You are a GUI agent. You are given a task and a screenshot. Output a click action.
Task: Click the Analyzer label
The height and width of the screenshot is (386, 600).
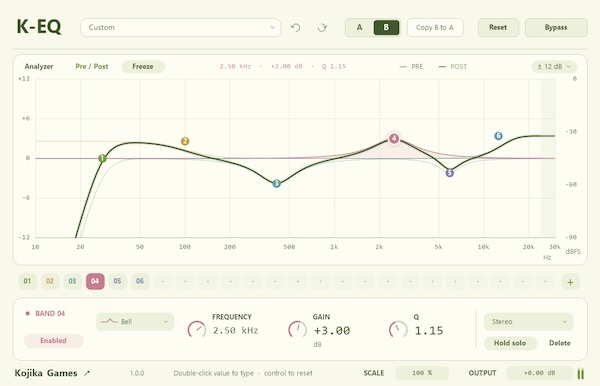coord(39,67)
